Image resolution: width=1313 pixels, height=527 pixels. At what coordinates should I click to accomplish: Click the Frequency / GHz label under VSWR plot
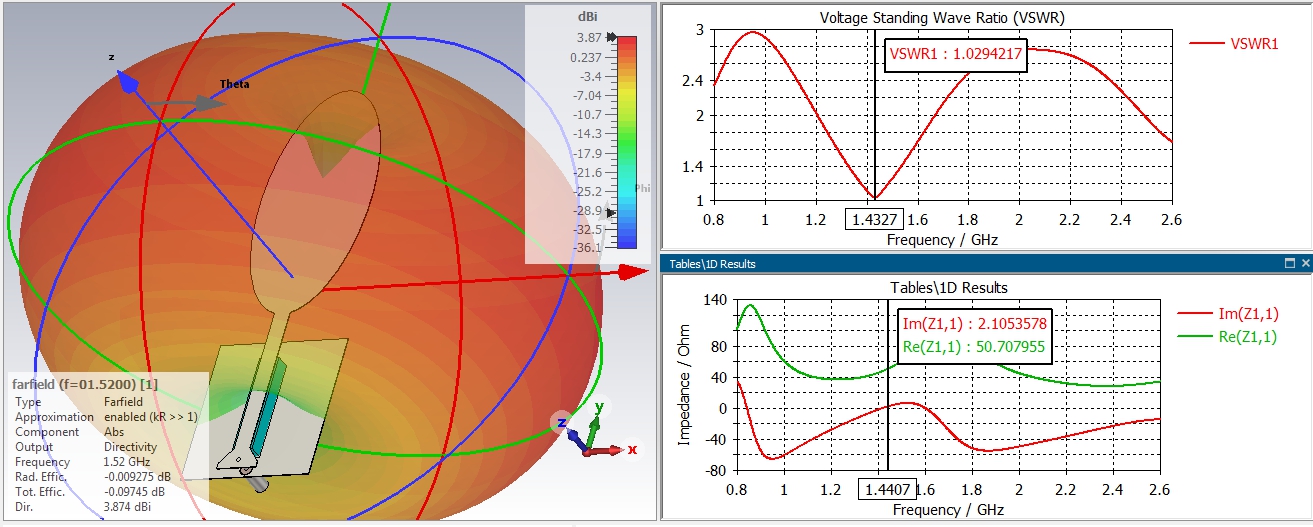[x=942, y=240]
